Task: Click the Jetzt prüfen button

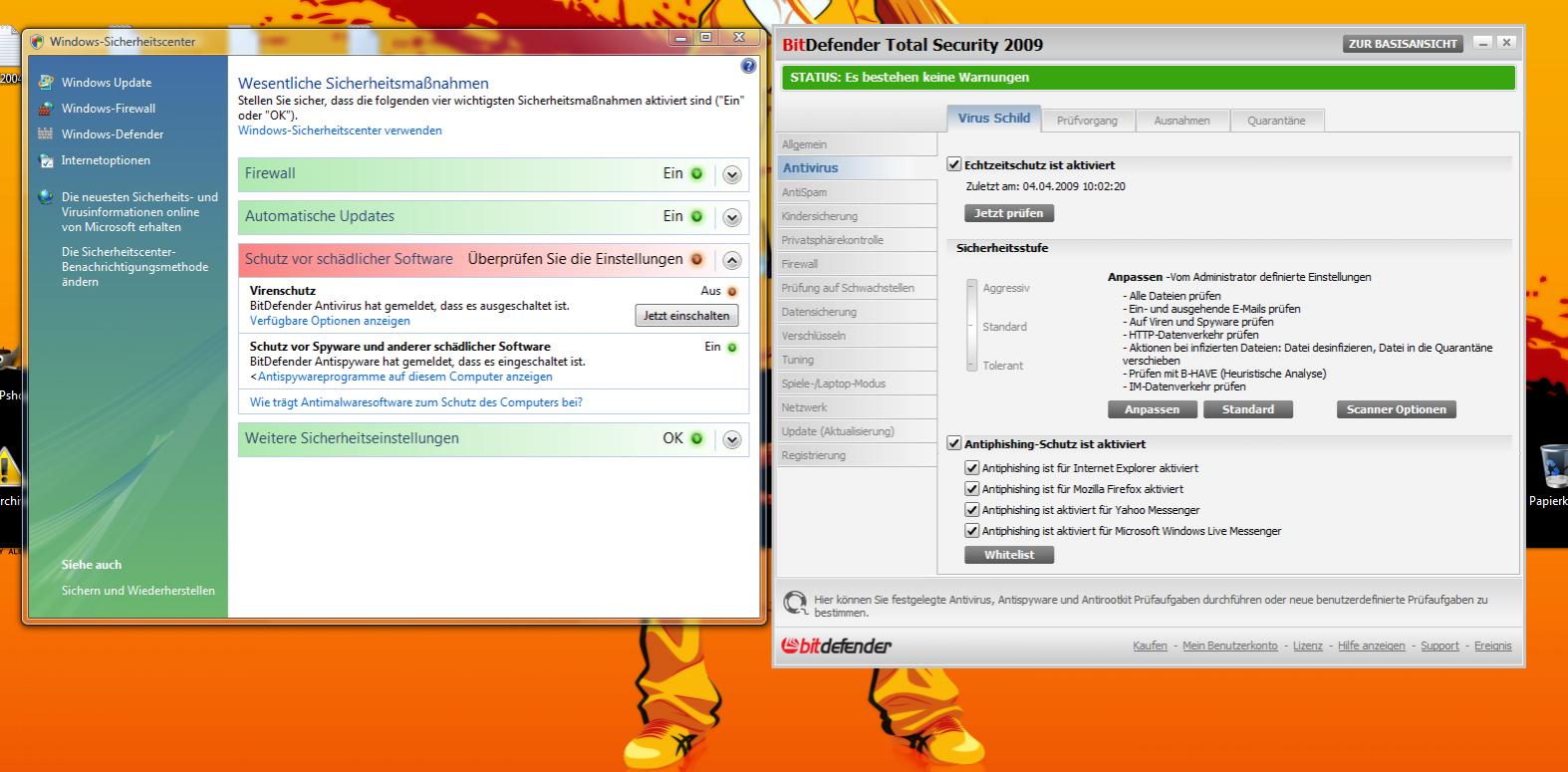Action: (1009, 213)
